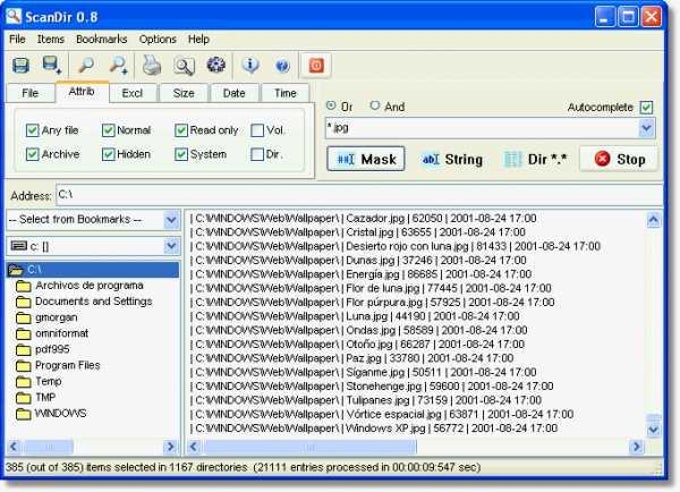Click the results scroll up arrow
The width and height of the screenshot is (680, 492).
click(653, 220)
